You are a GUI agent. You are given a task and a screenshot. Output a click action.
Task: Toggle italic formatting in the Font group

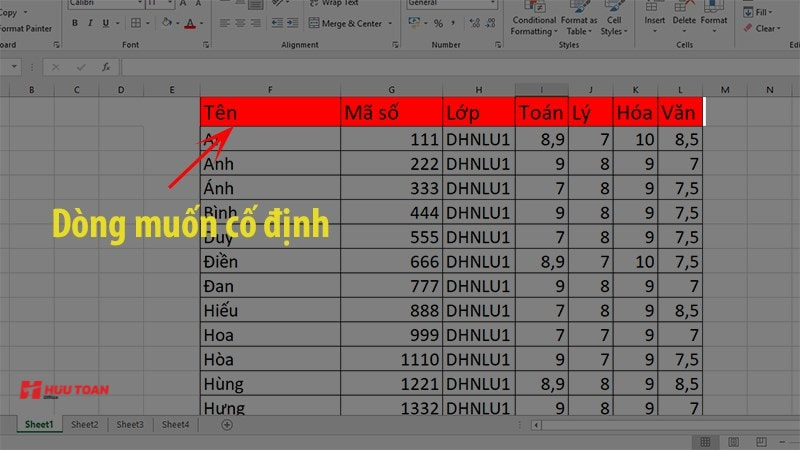(92, 22)
